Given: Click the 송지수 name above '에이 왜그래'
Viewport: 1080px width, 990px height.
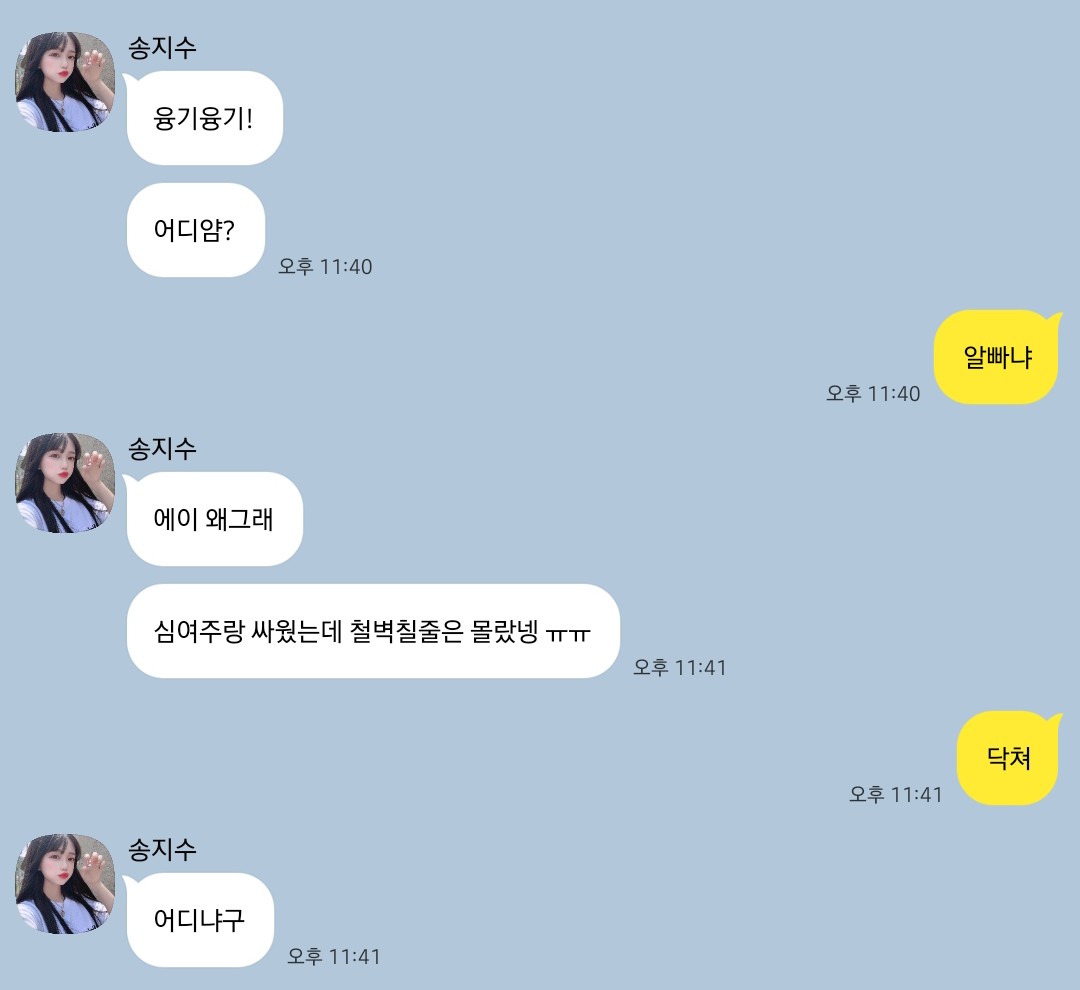Looking at the screenshot, I should [x=163, y=448].
